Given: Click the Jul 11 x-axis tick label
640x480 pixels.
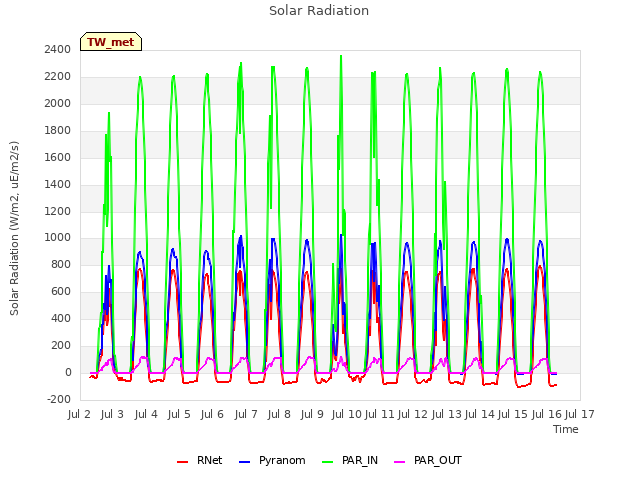Looking at the screenshot, I should (380, 414).
